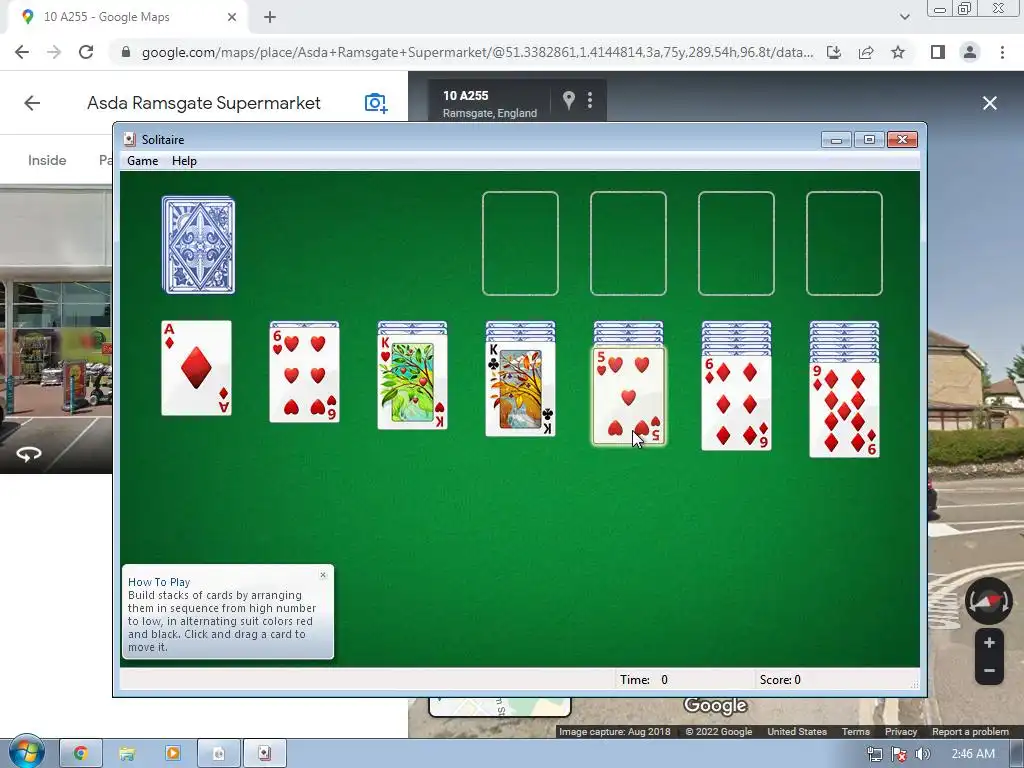Select the 6 of Diamonds card
Image resolution: width=1024 pixels, height=768 pixels.
click(737, 403)
